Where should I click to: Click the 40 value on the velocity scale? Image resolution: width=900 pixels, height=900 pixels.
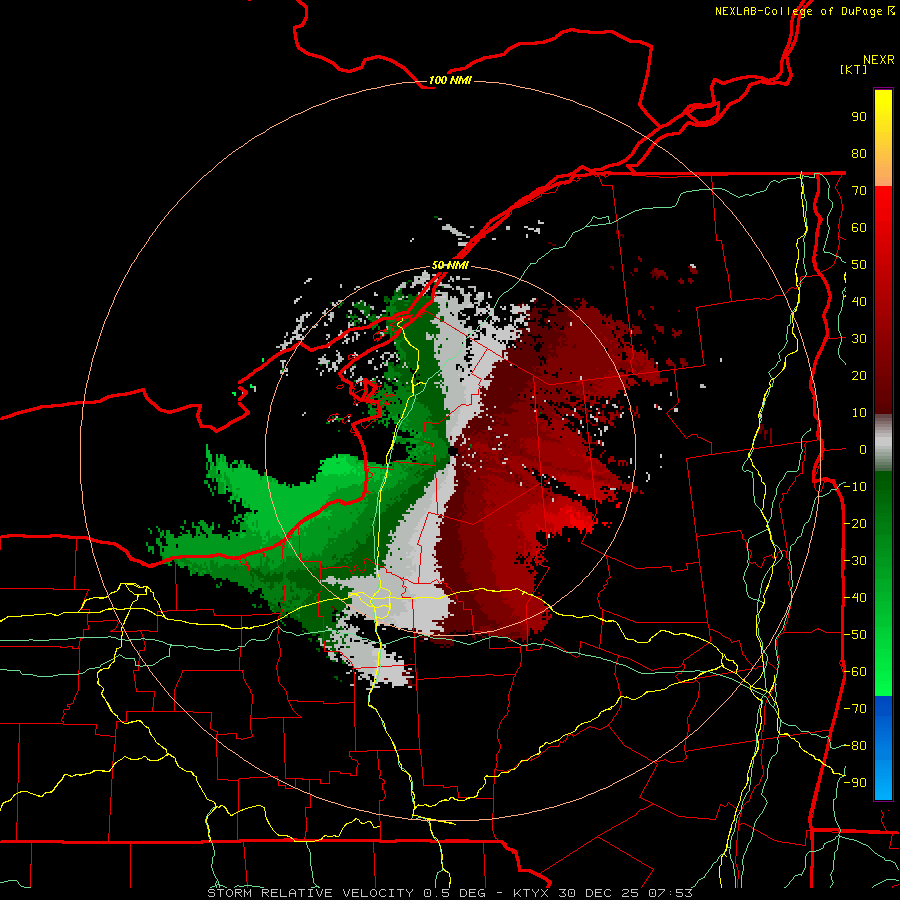[x=859, y=302]
